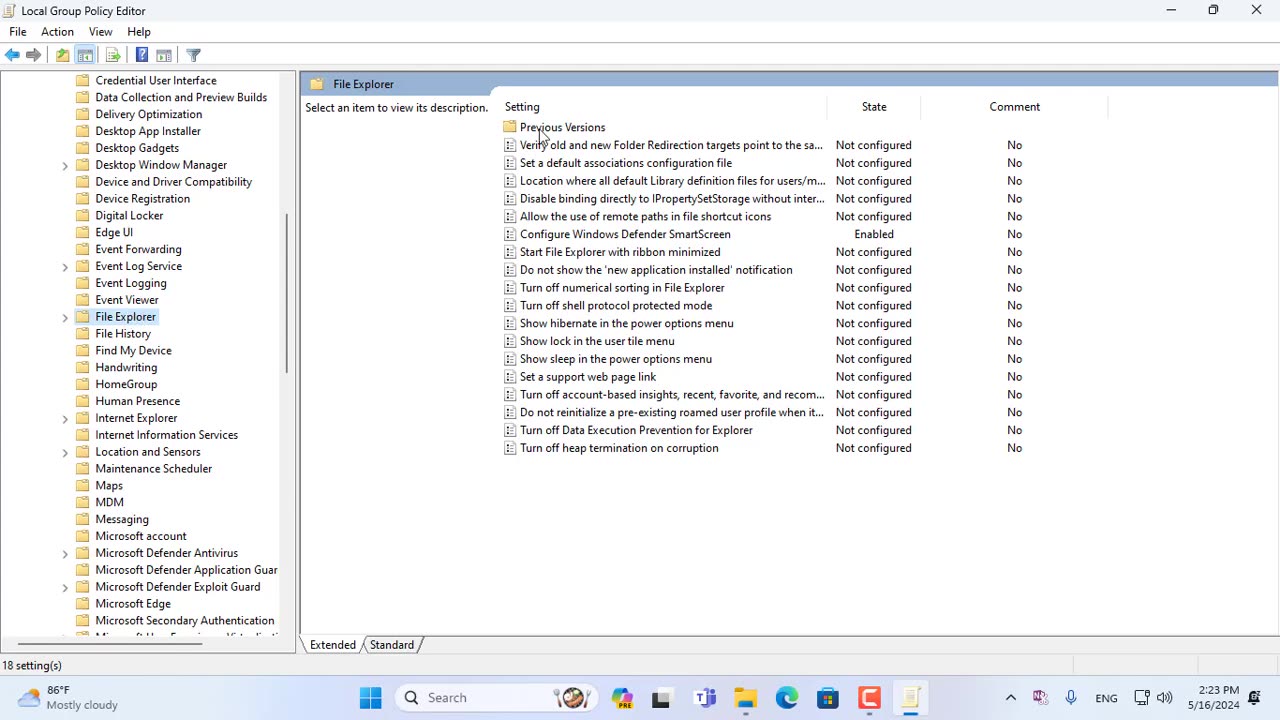Image resolution: width=1280 pixels, height=720 pixels.
Task: Click the folder icon next to Edge UI
Action: click(x=83, y=233)
